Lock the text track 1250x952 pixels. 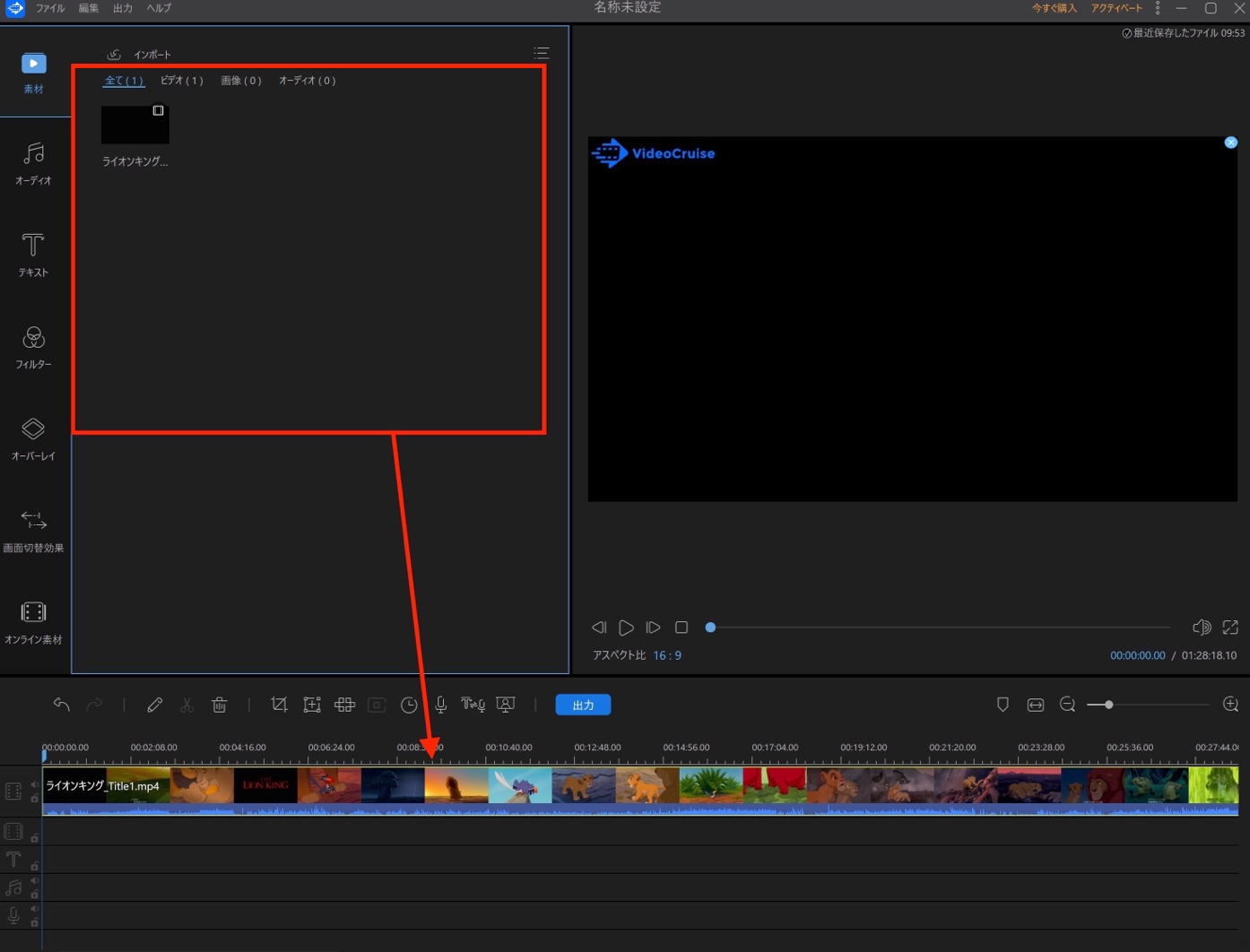click(35, 866)
